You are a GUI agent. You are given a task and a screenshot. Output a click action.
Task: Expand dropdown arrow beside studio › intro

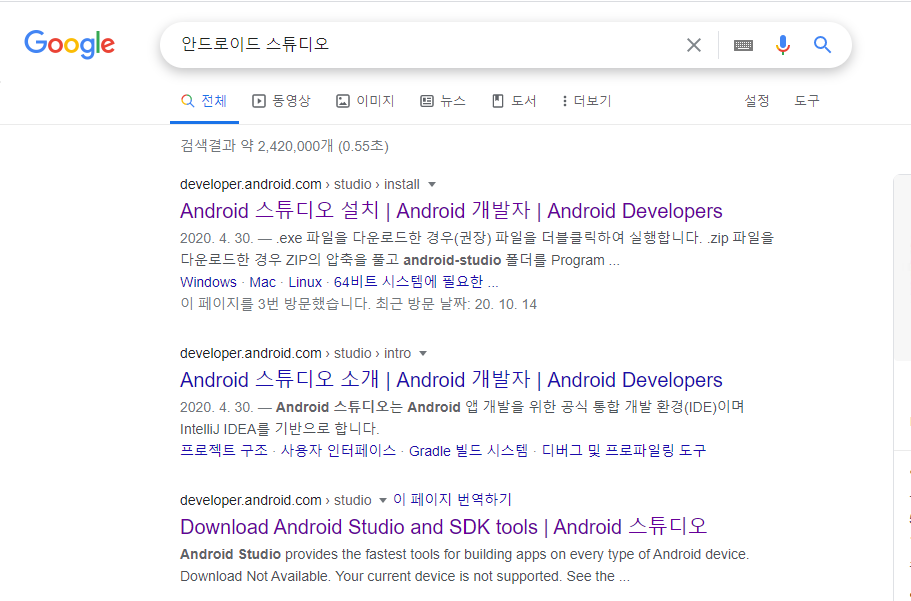click(x=423, y=354)
